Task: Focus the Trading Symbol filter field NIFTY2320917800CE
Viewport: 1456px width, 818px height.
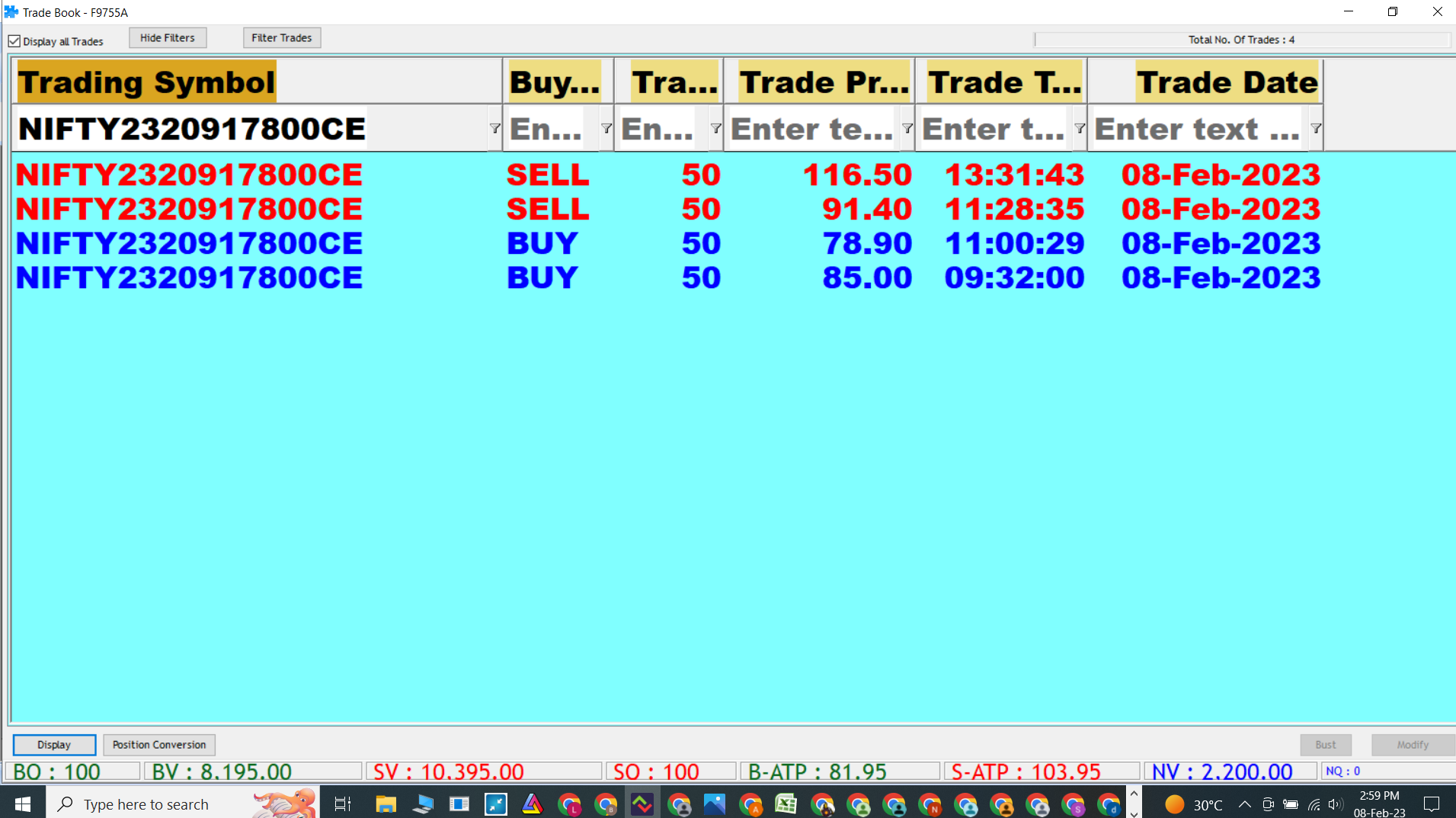Action: tap(251, 129)
